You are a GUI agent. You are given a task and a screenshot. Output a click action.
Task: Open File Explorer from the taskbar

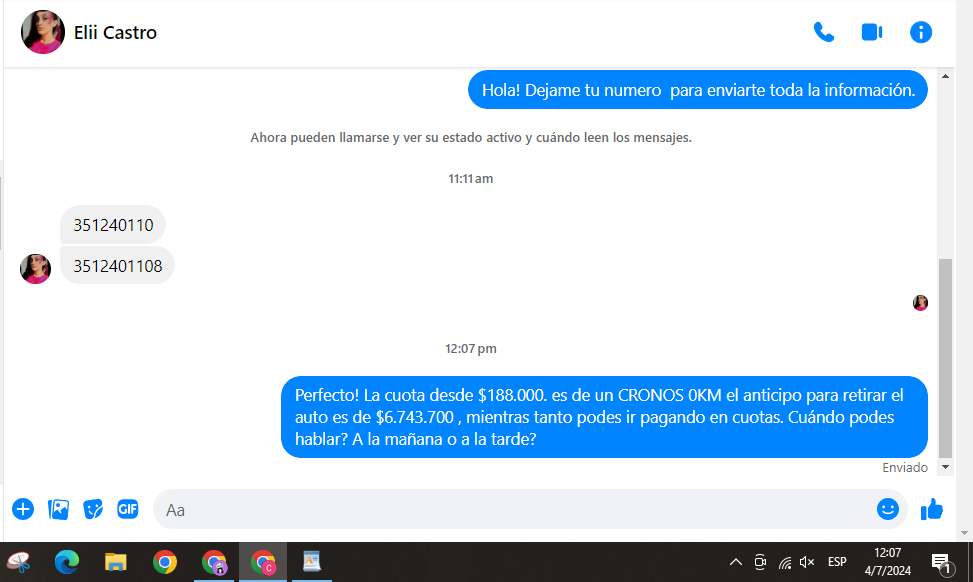pyautogui.click(x=116, y=562)
